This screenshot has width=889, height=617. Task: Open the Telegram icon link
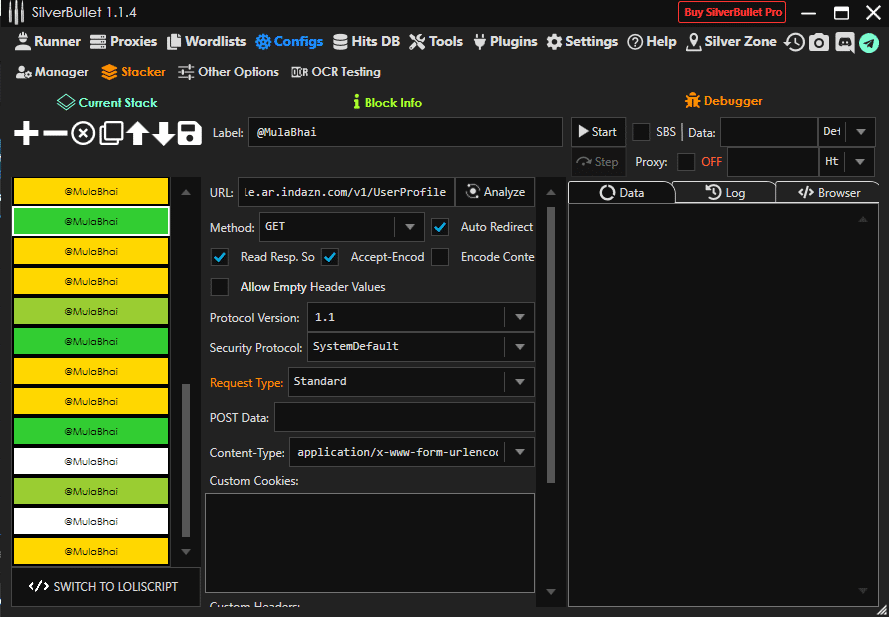tap(869, 43)
